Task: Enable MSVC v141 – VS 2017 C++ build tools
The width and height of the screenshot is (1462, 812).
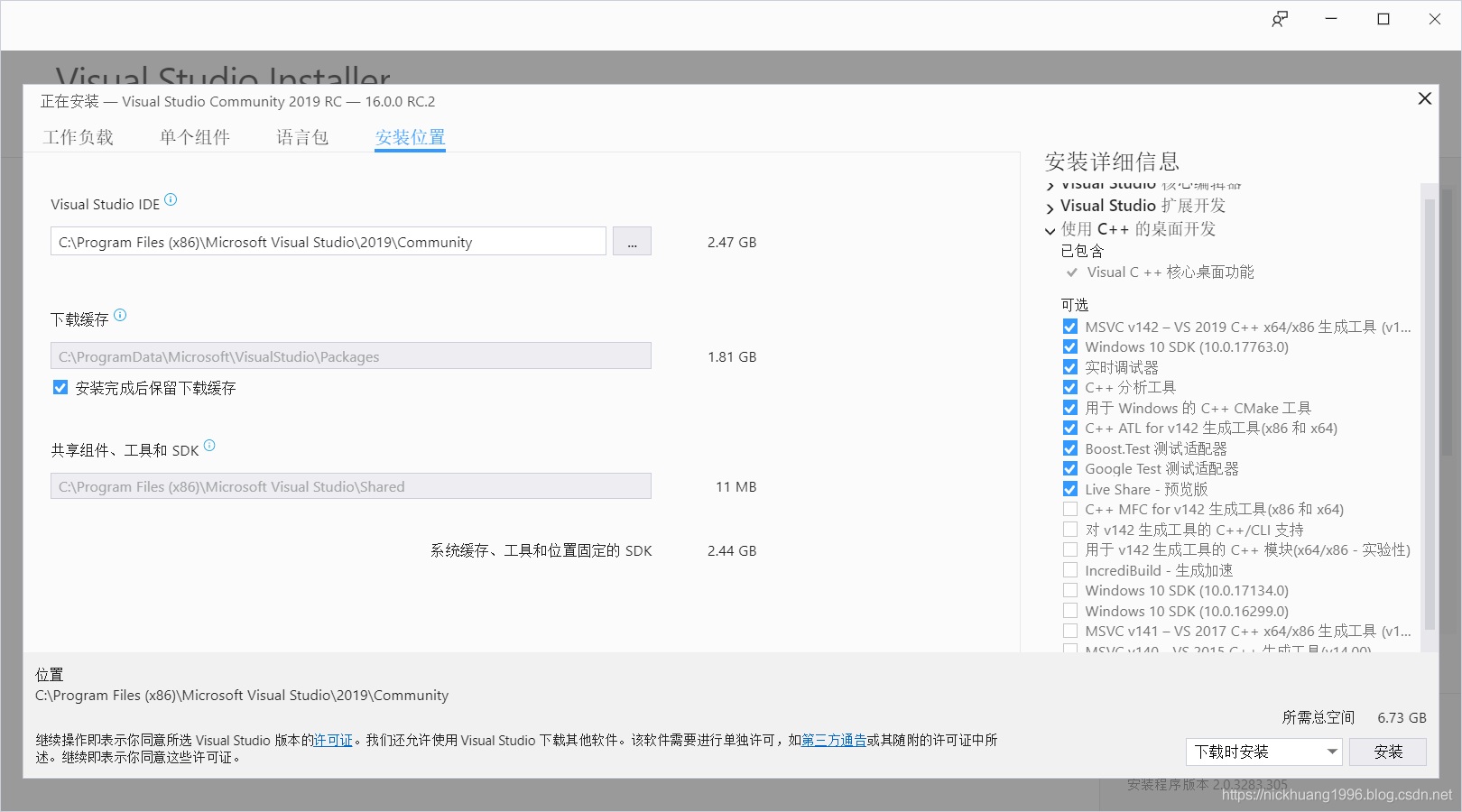Action: pyautogui.click(x=1070, y=631)
